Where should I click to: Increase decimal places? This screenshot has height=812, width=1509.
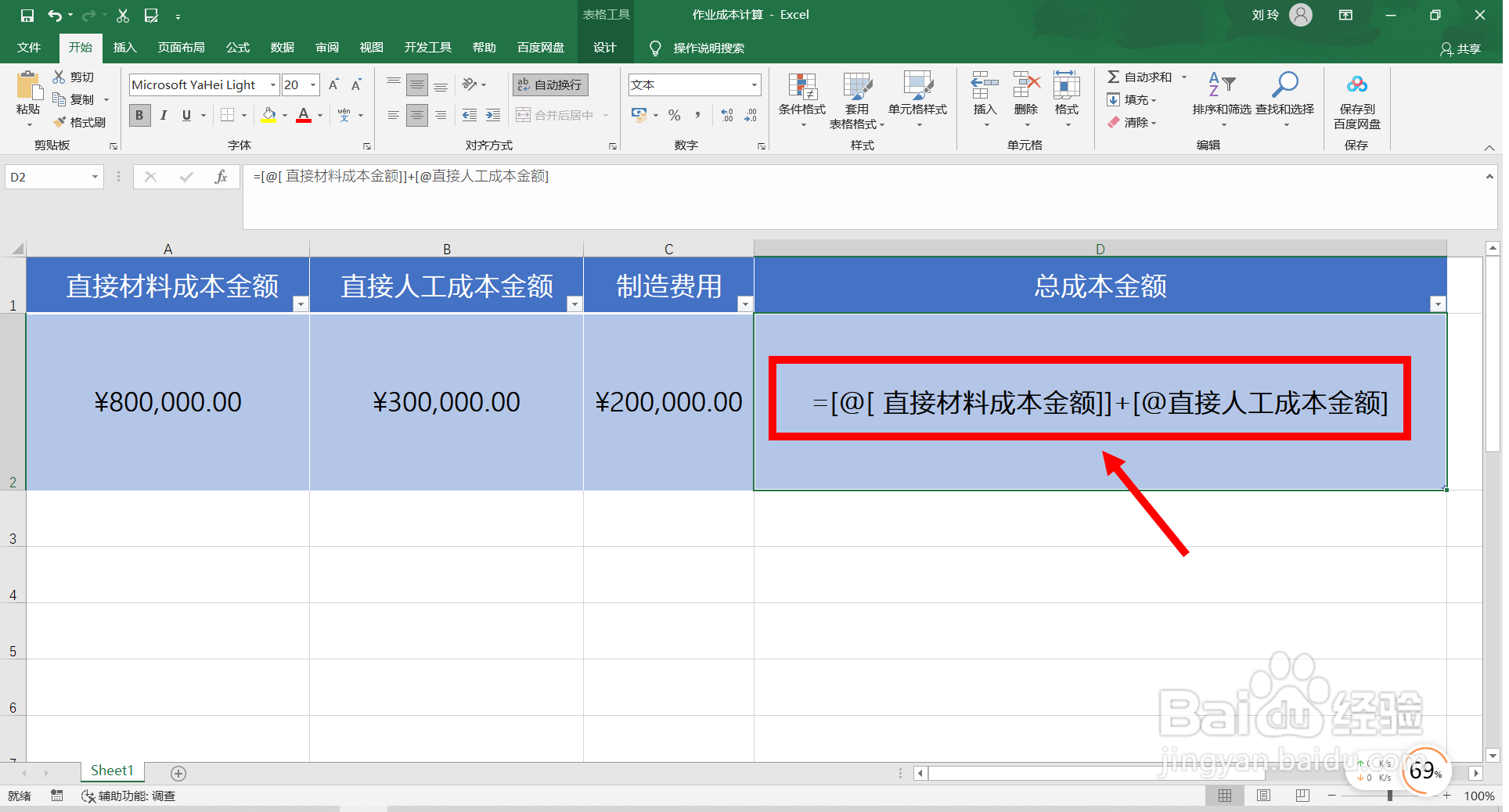click(727, 115)
